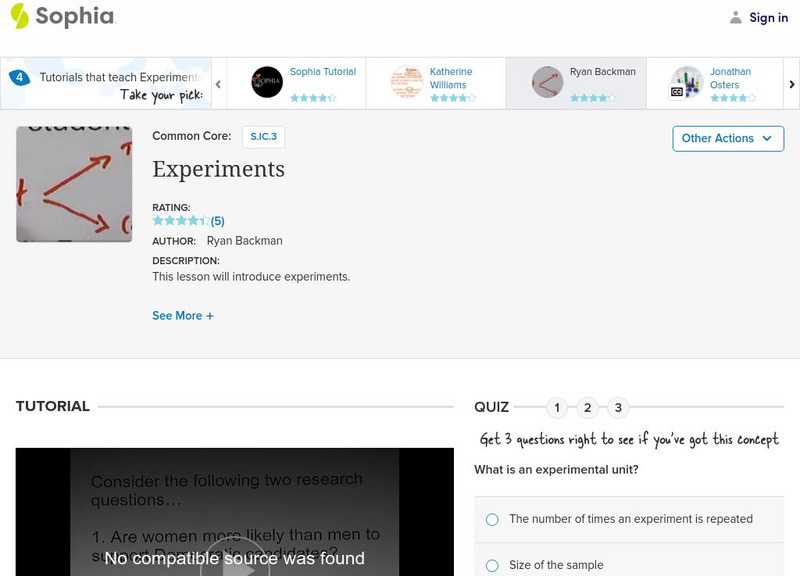Image resolution: width=800 pixels, height=576 pixels.
Task: Click the Experiments whiteboard thumbnail image
Action: click(x=74, y=184)
